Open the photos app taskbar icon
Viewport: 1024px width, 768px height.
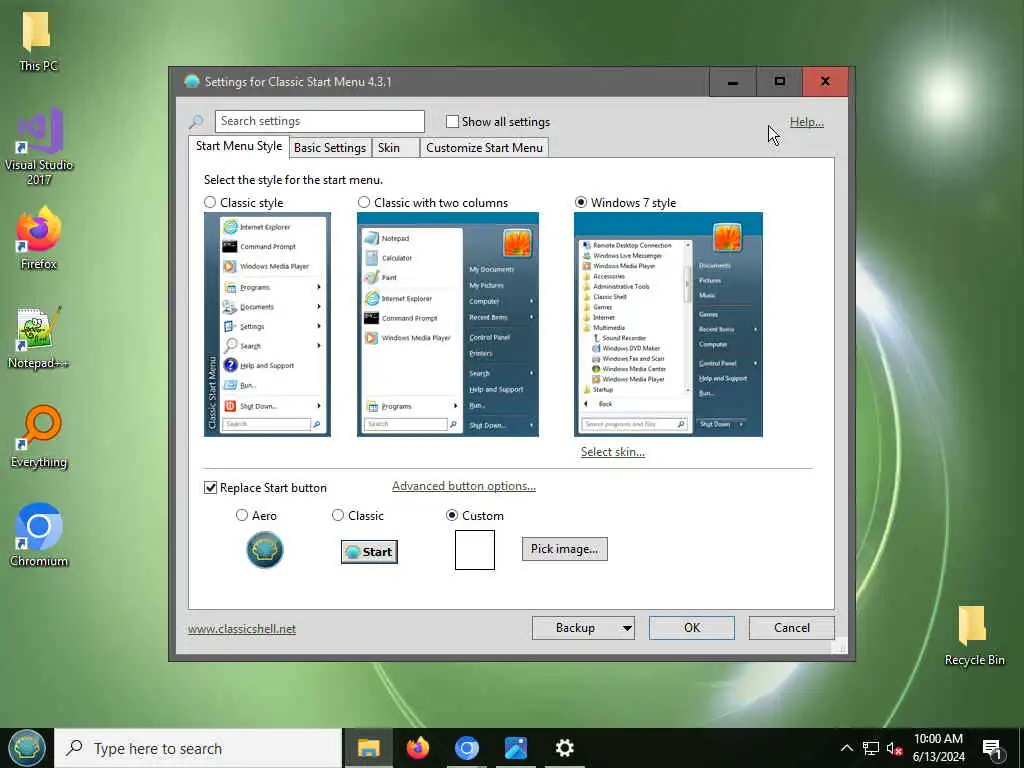[516, 748]
